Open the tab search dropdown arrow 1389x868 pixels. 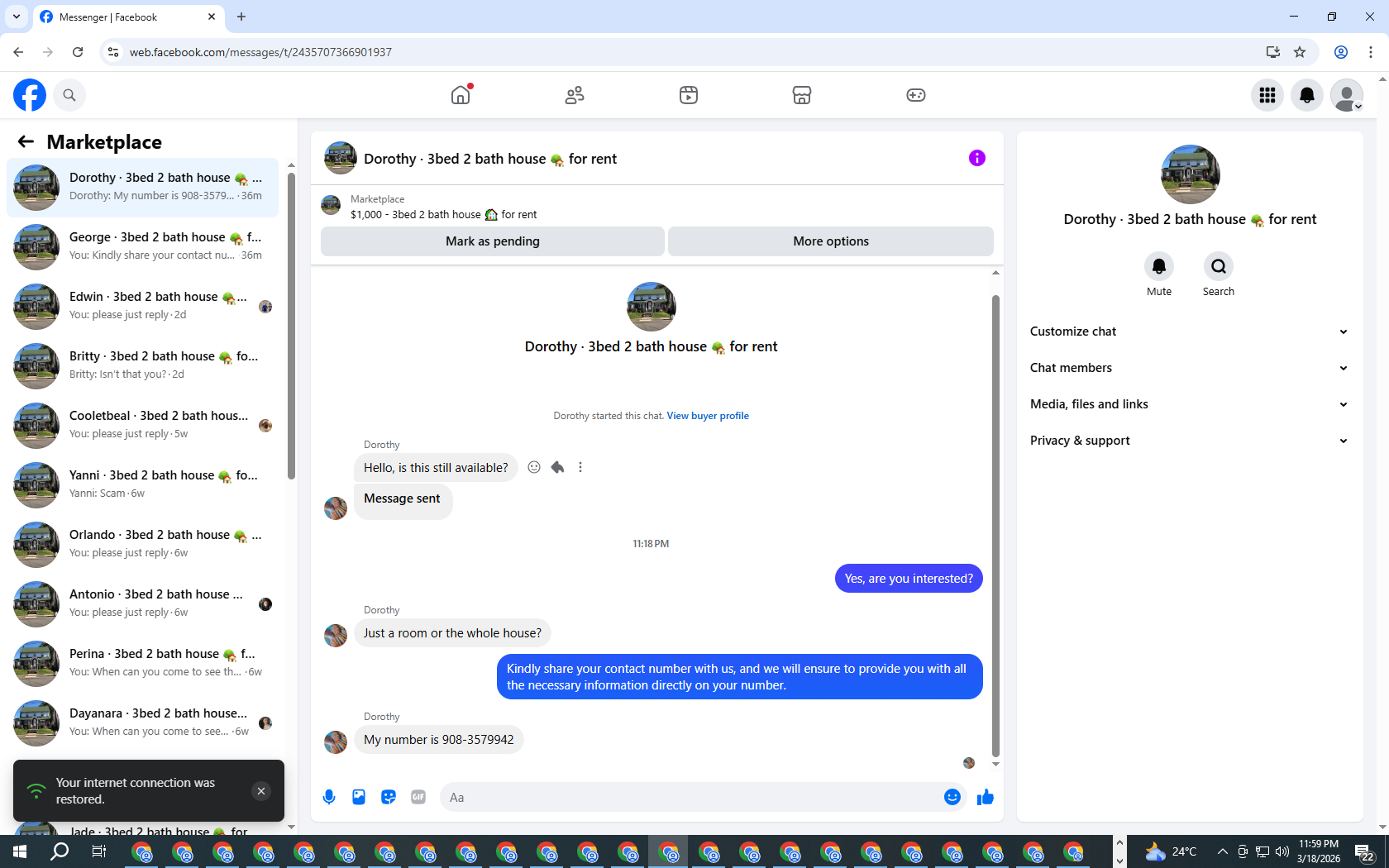(x=17, y=17)
